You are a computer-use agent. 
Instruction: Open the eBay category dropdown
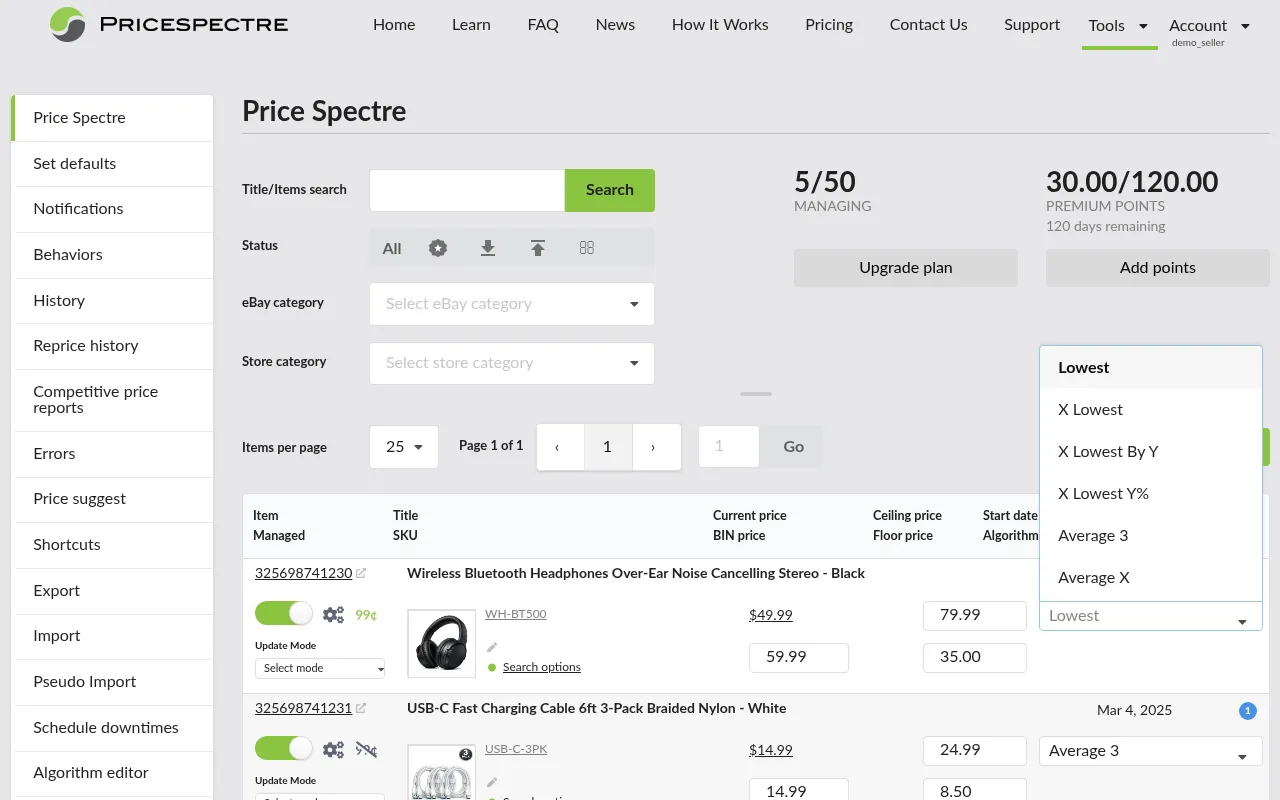[x=511, y=303]
